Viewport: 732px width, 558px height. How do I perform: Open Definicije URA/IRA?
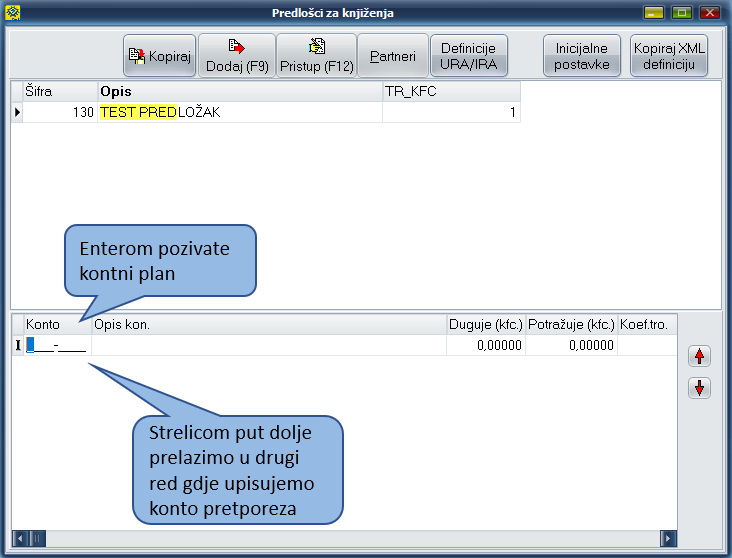coord(470,56)
